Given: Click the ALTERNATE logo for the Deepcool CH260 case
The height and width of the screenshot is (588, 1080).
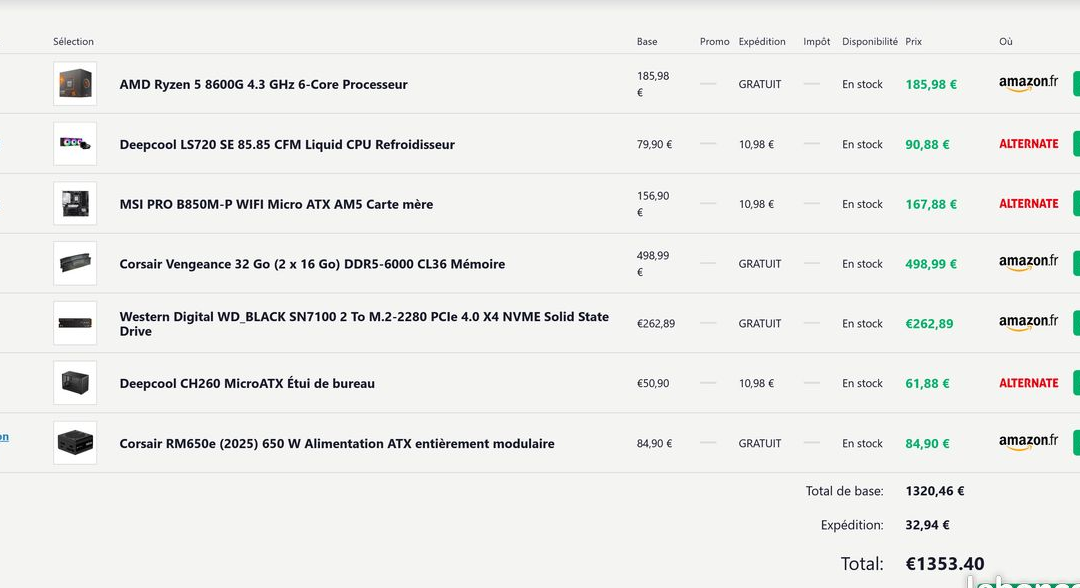Looking at the screenshot, I should point(1029,382).
